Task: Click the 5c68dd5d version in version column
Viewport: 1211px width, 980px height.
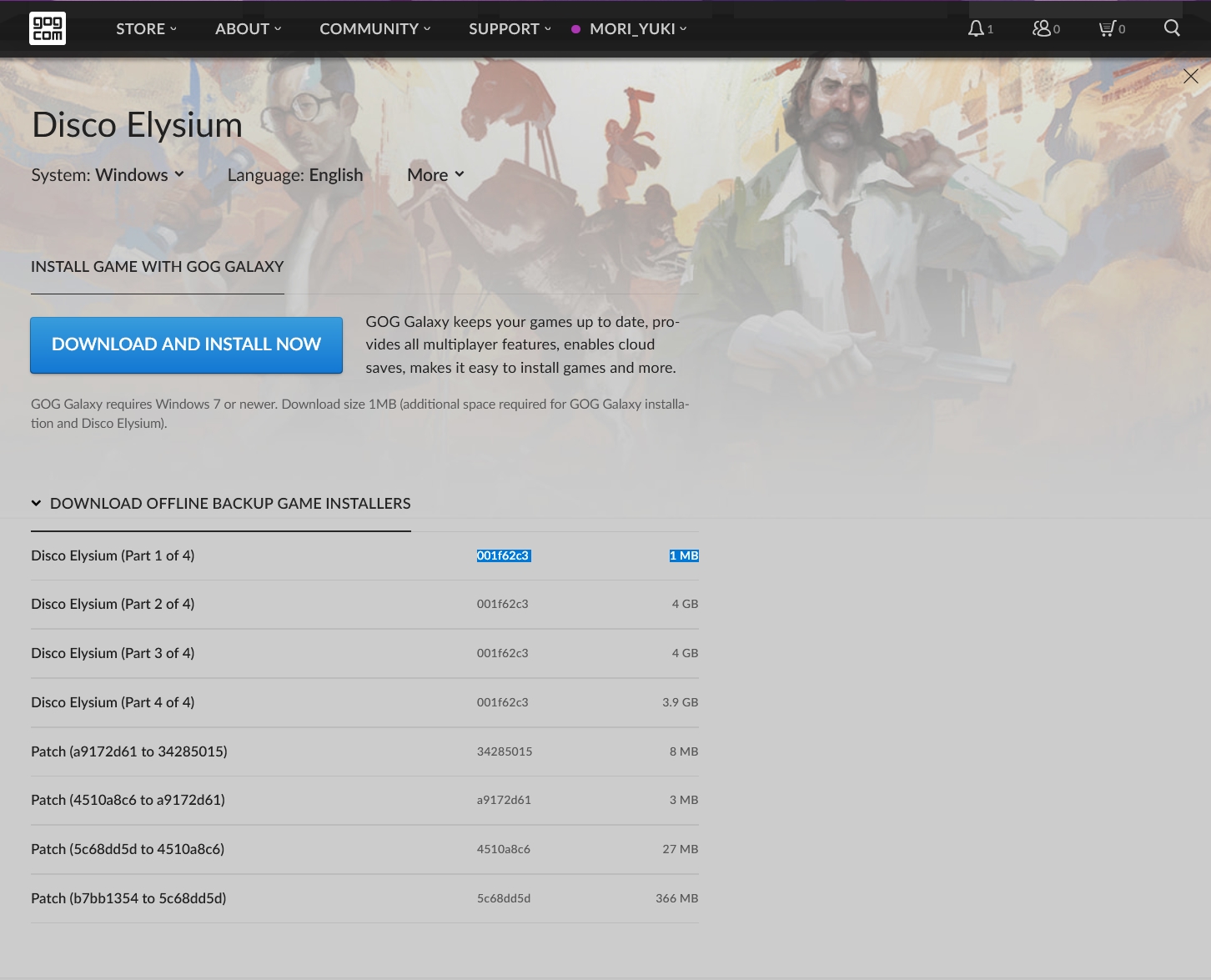Action: 504,898
